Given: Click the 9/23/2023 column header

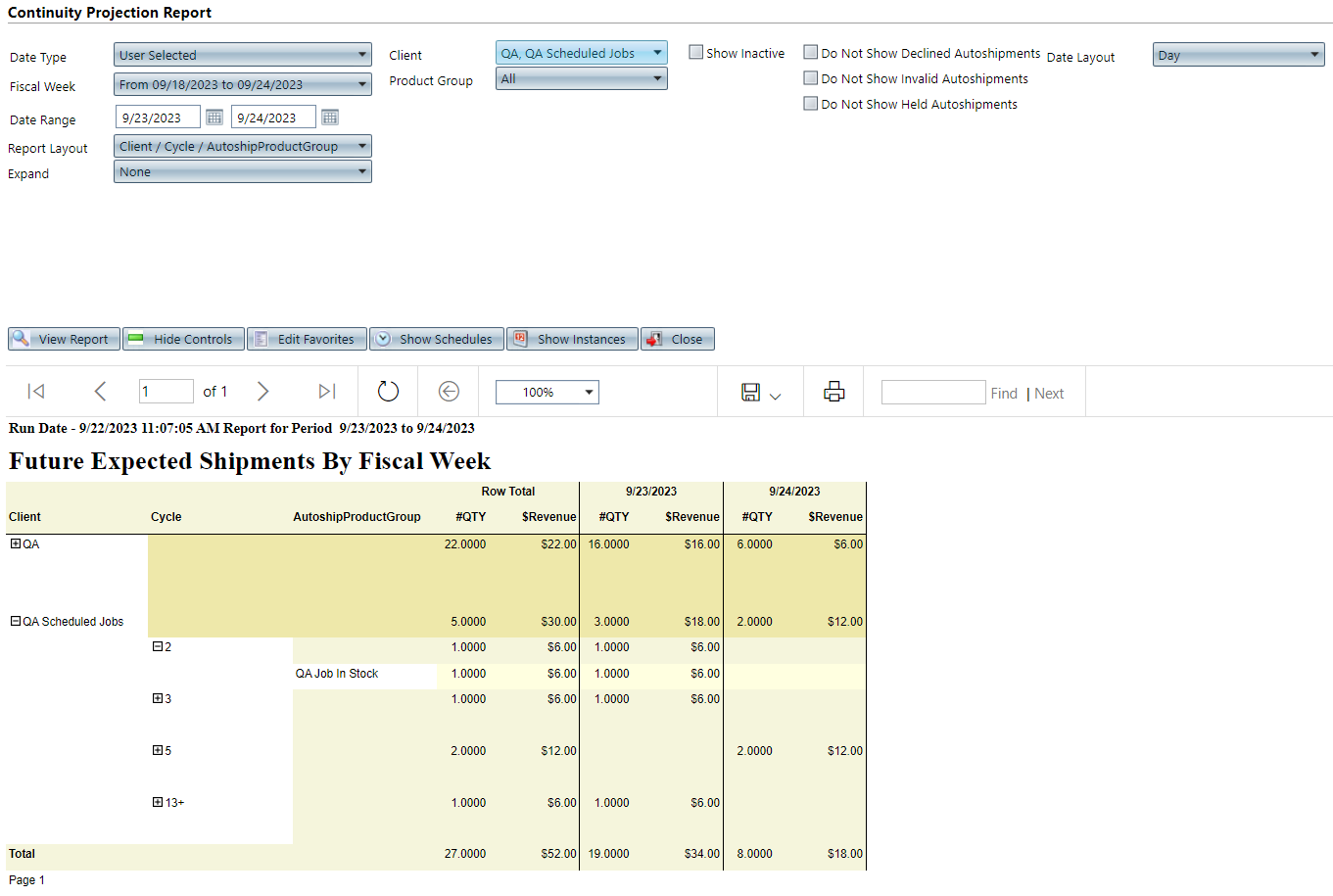Looking at the screenshot, I should [x=651, y=492].
